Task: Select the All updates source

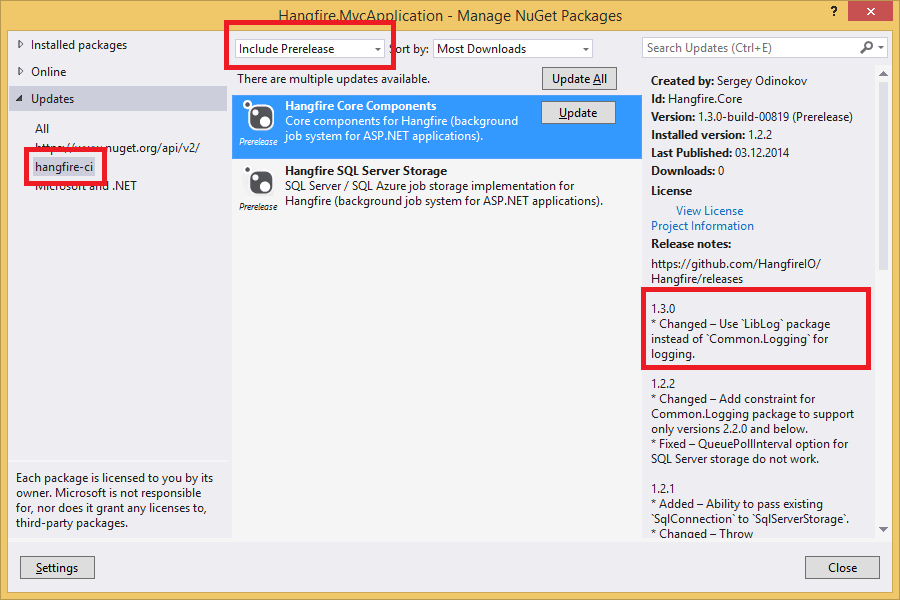Action: tap(42, 129)
